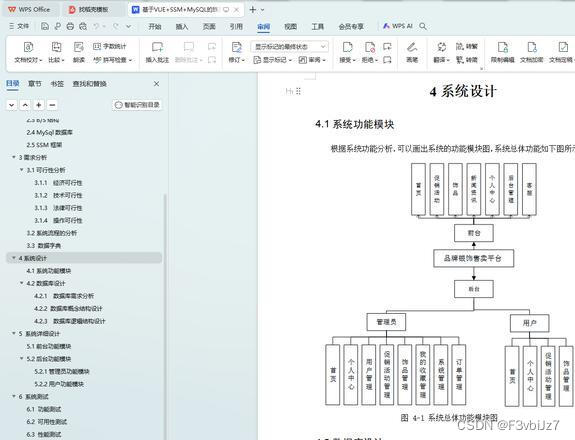Collapse the 4.2 数据库设计 outline node

coord(22,283)
